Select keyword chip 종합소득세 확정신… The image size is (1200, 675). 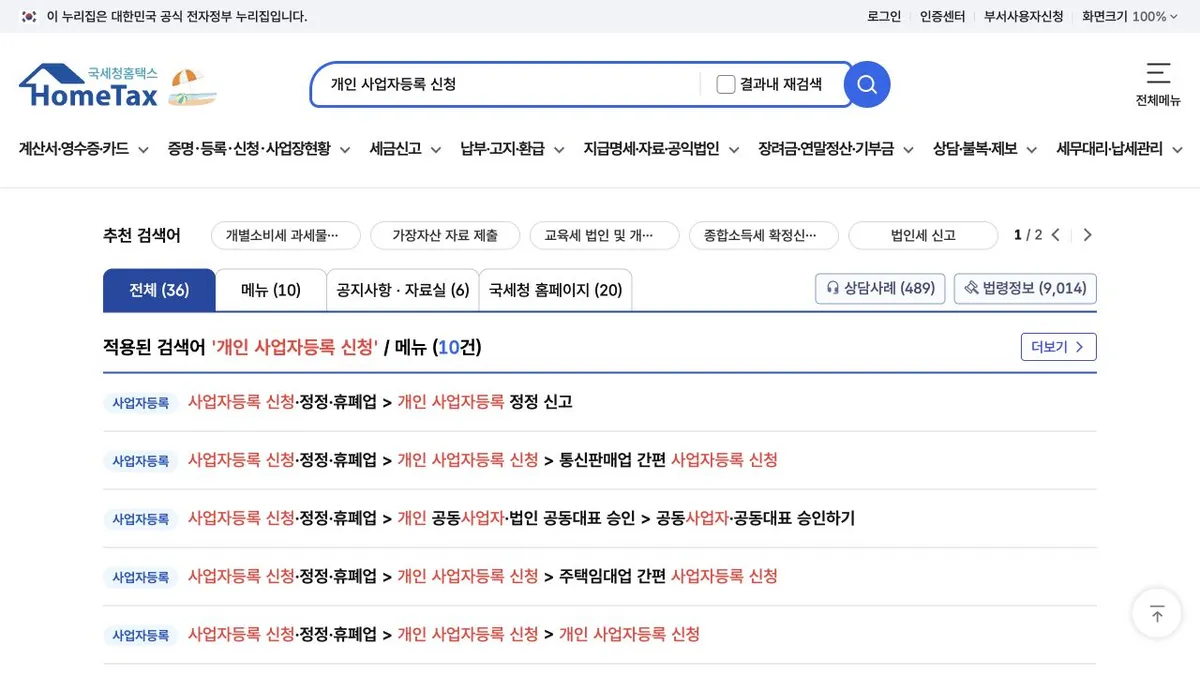tap(764, 235)
